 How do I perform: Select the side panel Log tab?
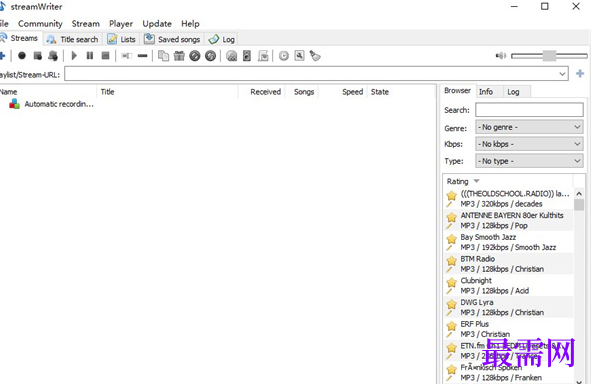coord(516,92)
